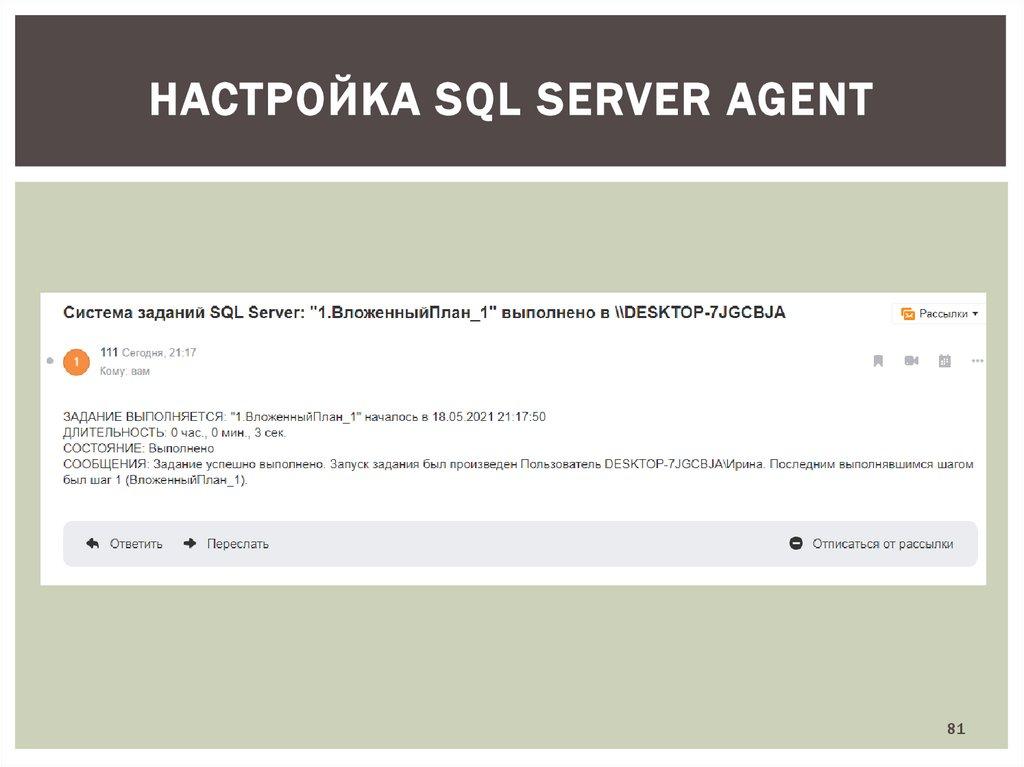This screenshot has height=767, width=1024.
Task: Click the slide number 81
Action: click(956, 729)
